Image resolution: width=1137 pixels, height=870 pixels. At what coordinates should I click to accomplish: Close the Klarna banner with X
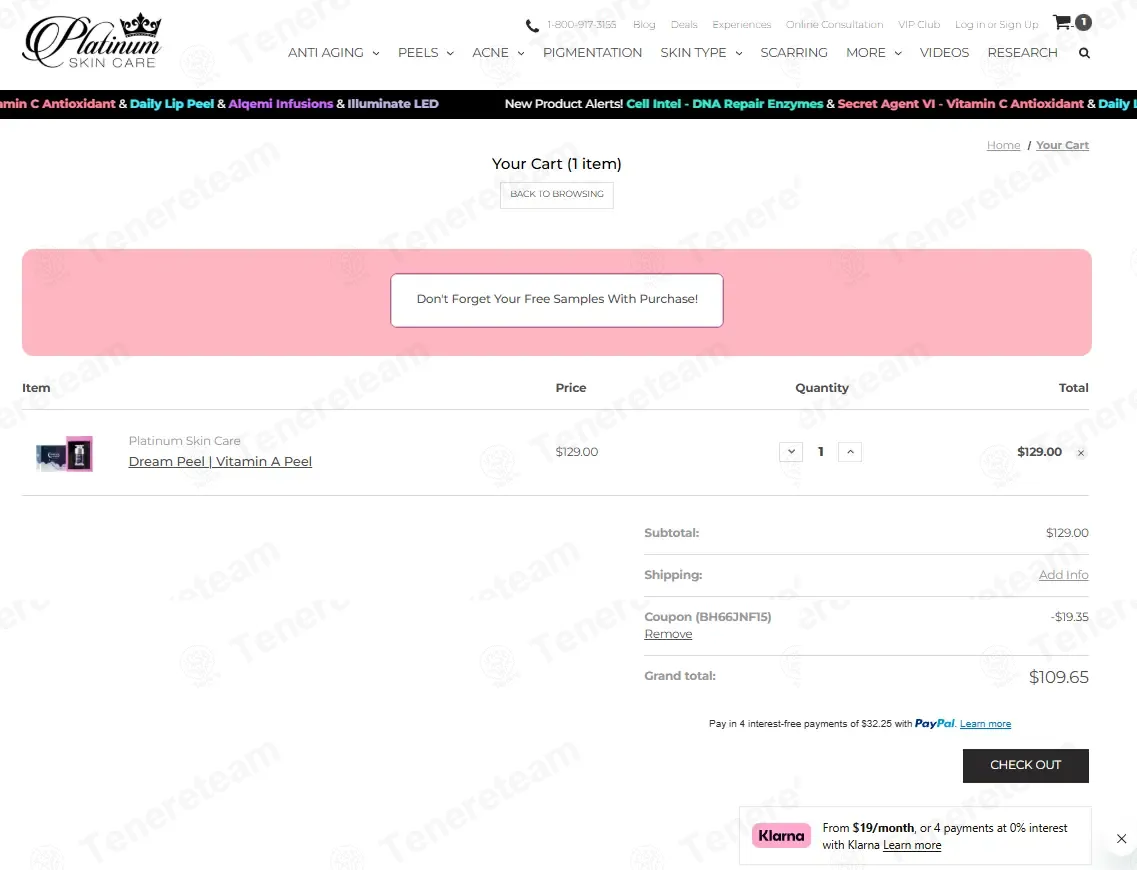1121,838
